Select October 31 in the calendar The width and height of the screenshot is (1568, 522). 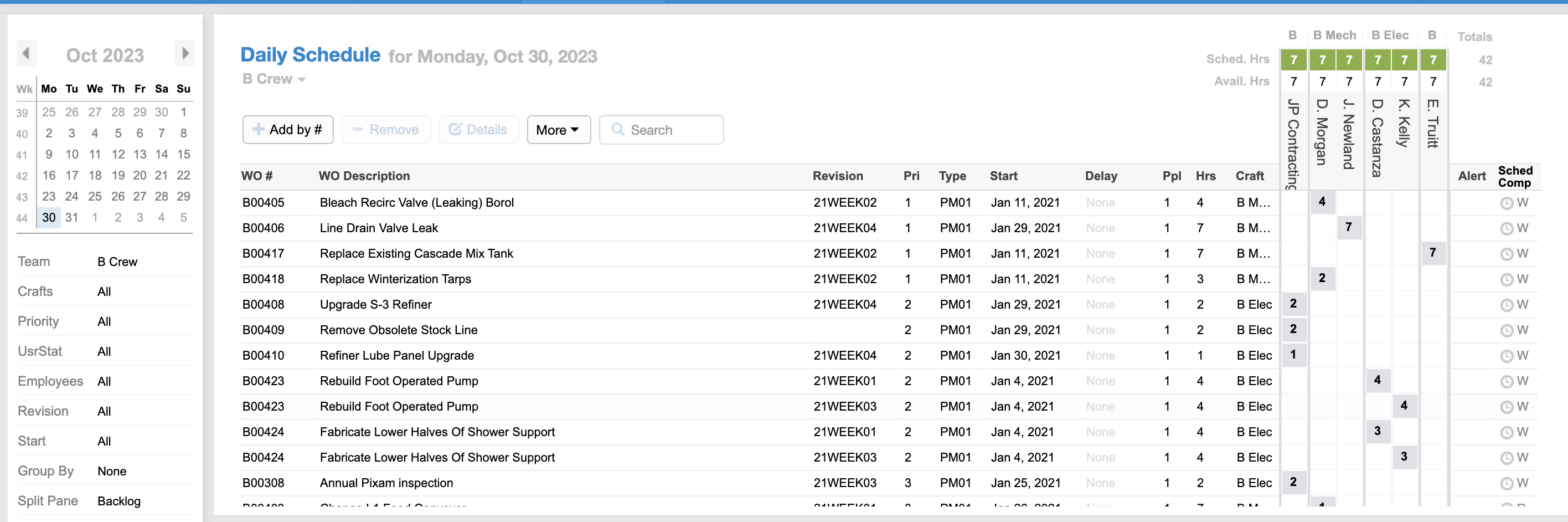tap(72, 217)
